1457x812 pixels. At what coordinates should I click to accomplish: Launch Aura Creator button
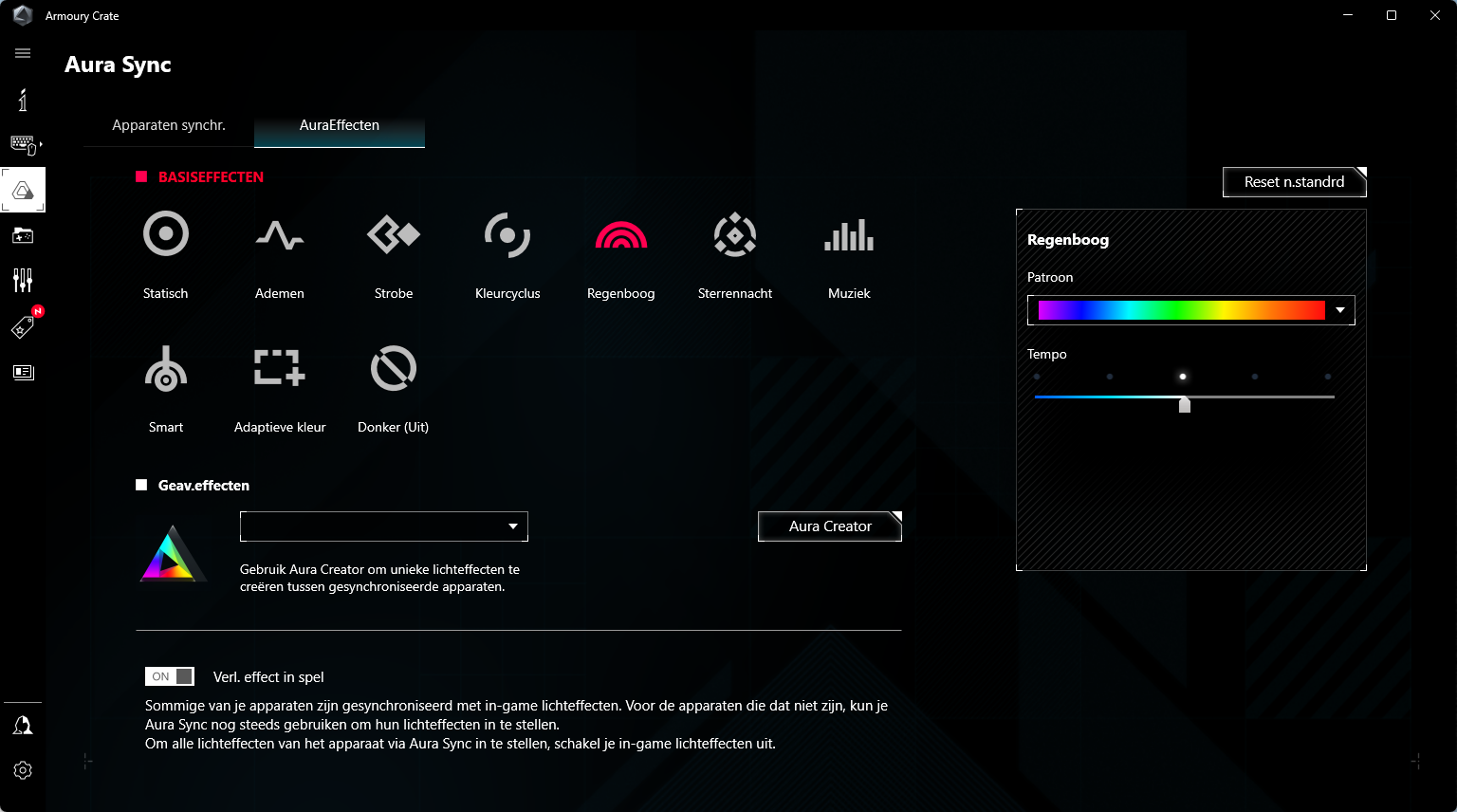coord(830,526)
